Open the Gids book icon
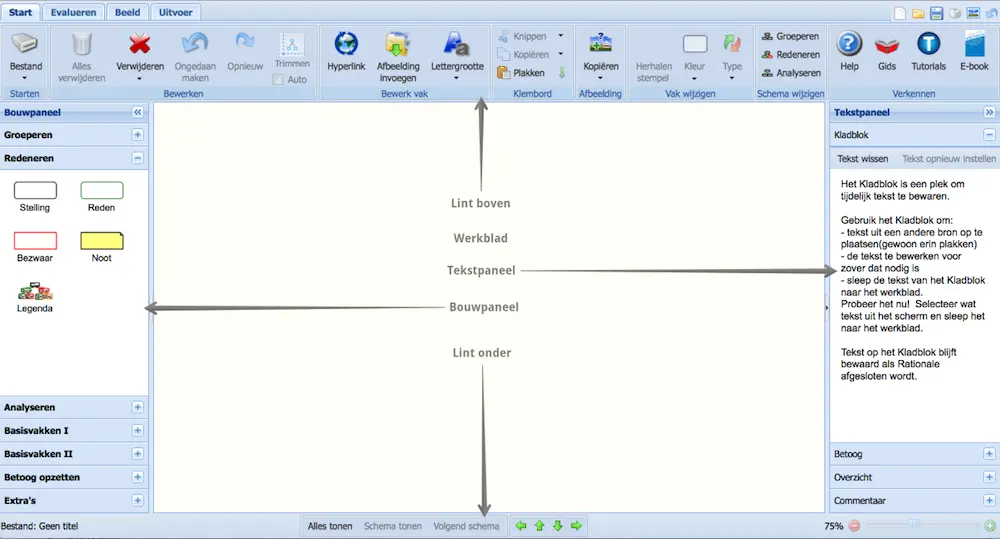1000x539 pixels. (x=886, y=45)
